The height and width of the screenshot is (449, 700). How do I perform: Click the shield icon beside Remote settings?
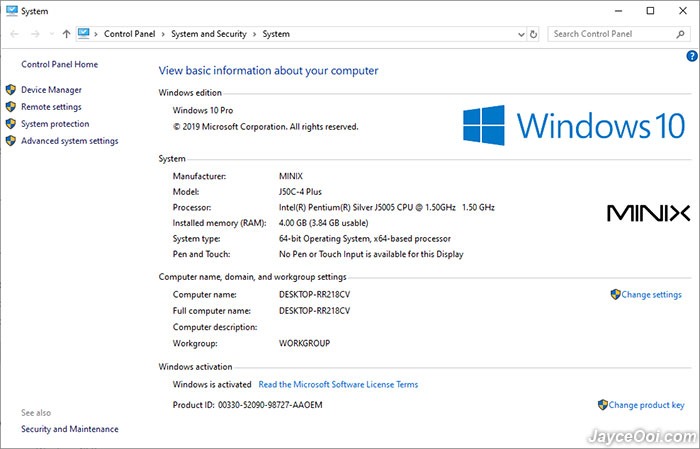[x=11, y=107]
